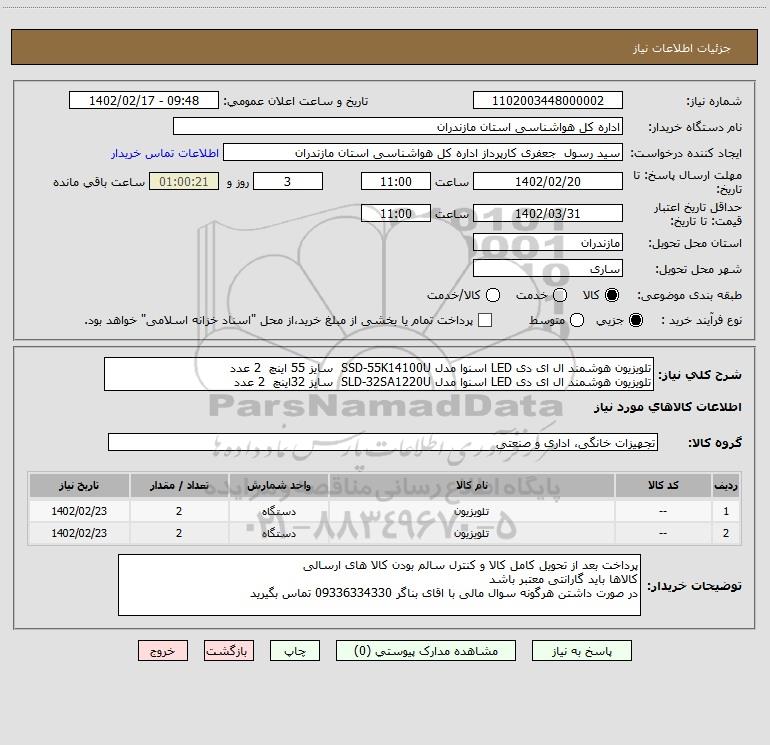This screenshot has height=745, width=770.
Task: Click the ردیف column header
Action: (726, 486)
